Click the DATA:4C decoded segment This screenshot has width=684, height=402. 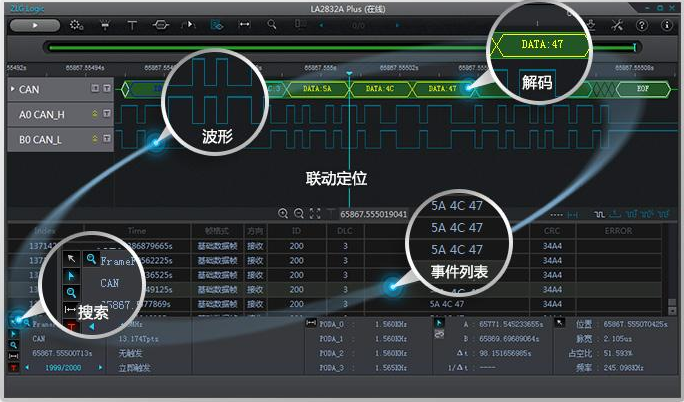pos(380,89)
